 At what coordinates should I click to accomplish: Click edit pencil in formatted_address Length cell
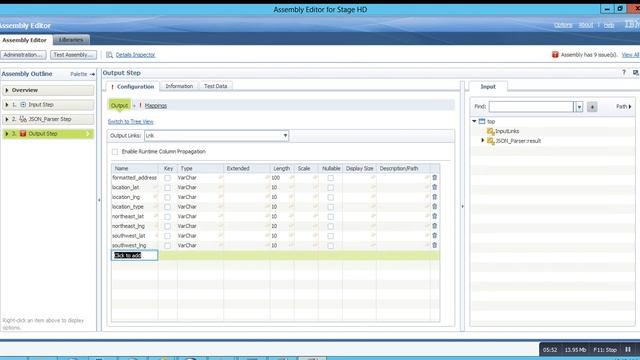[291, 178]
